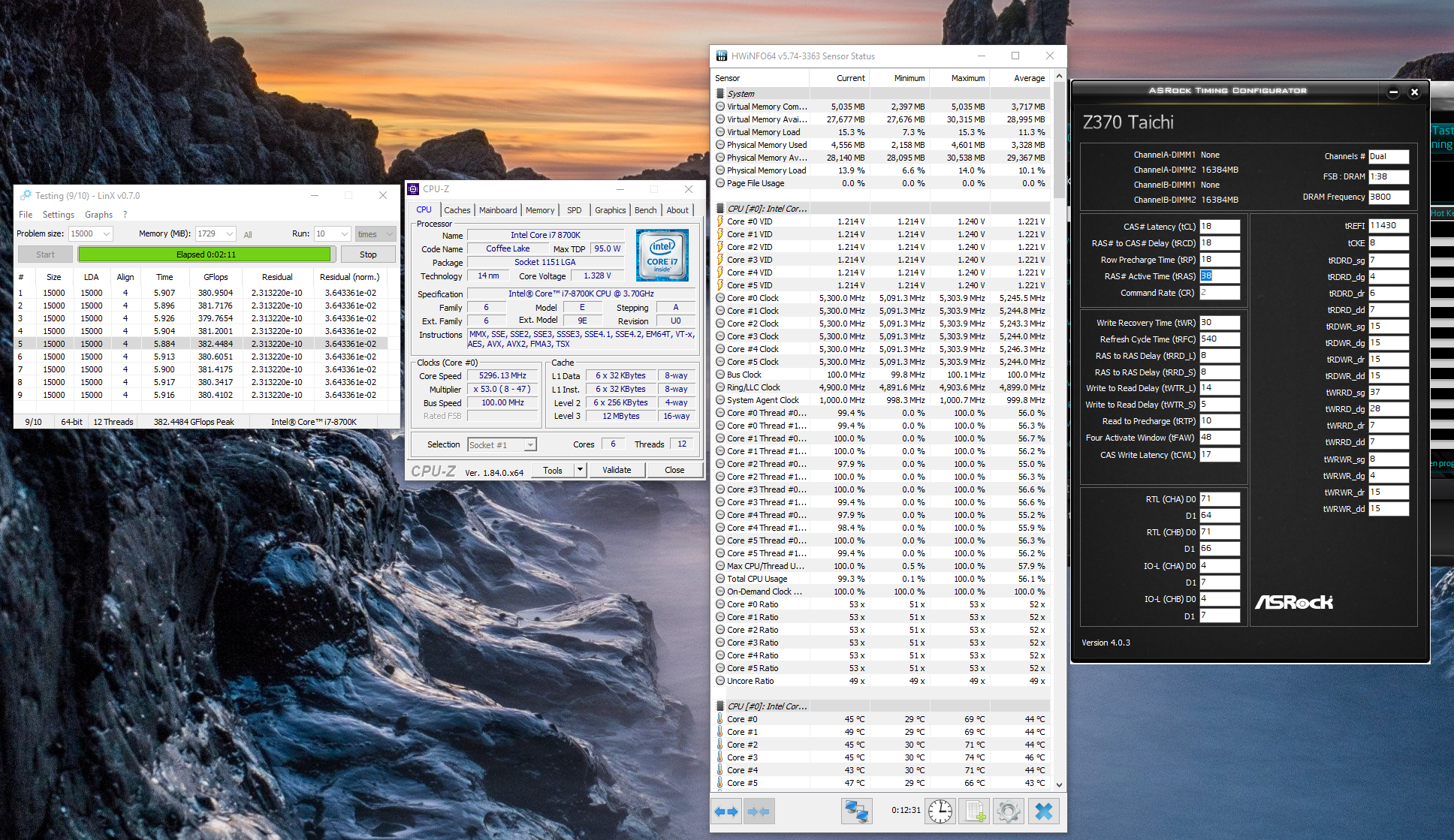
Task: Click the CAS# Latency (tCL) value field
Action: click(1218, 227)
